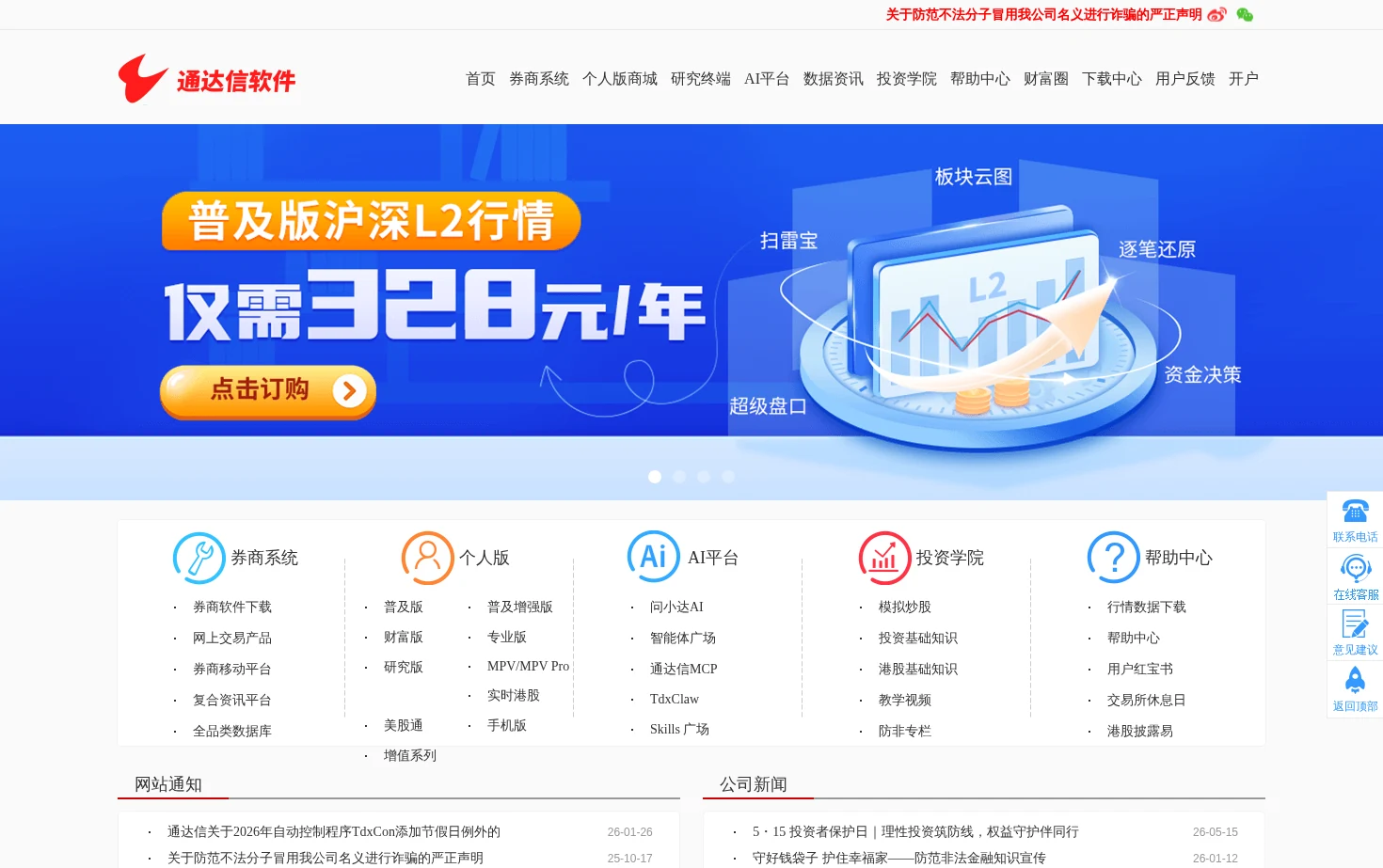The width and height of the screenshot is (1383, 868).
Task: Open Skills 广场 link
Action: pyautogui.click(x=679, y=730)
